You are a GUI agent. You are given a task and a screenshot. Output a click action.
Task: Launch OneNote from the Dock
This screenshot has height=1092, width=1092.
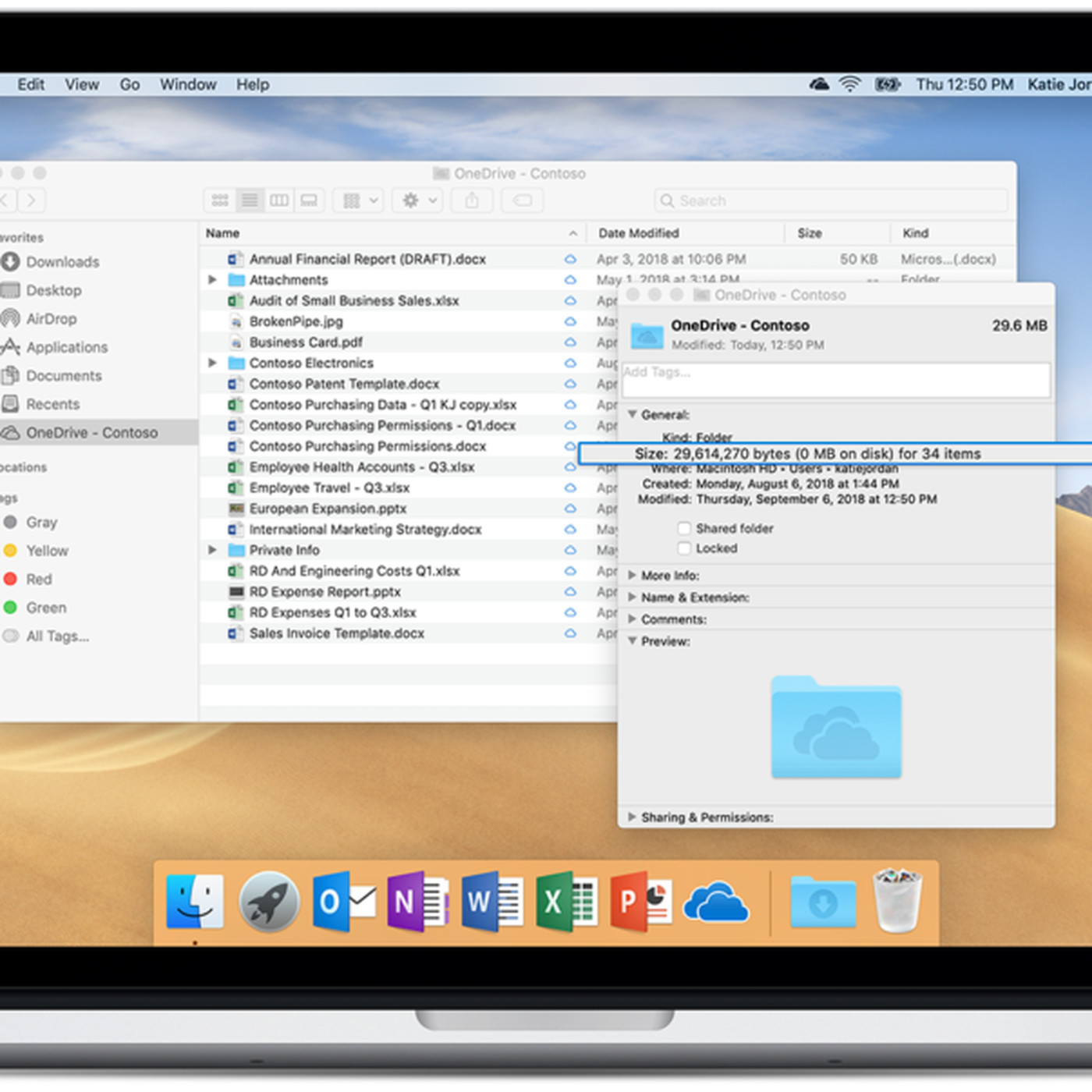pyautogui.click(x=418, y=902)
